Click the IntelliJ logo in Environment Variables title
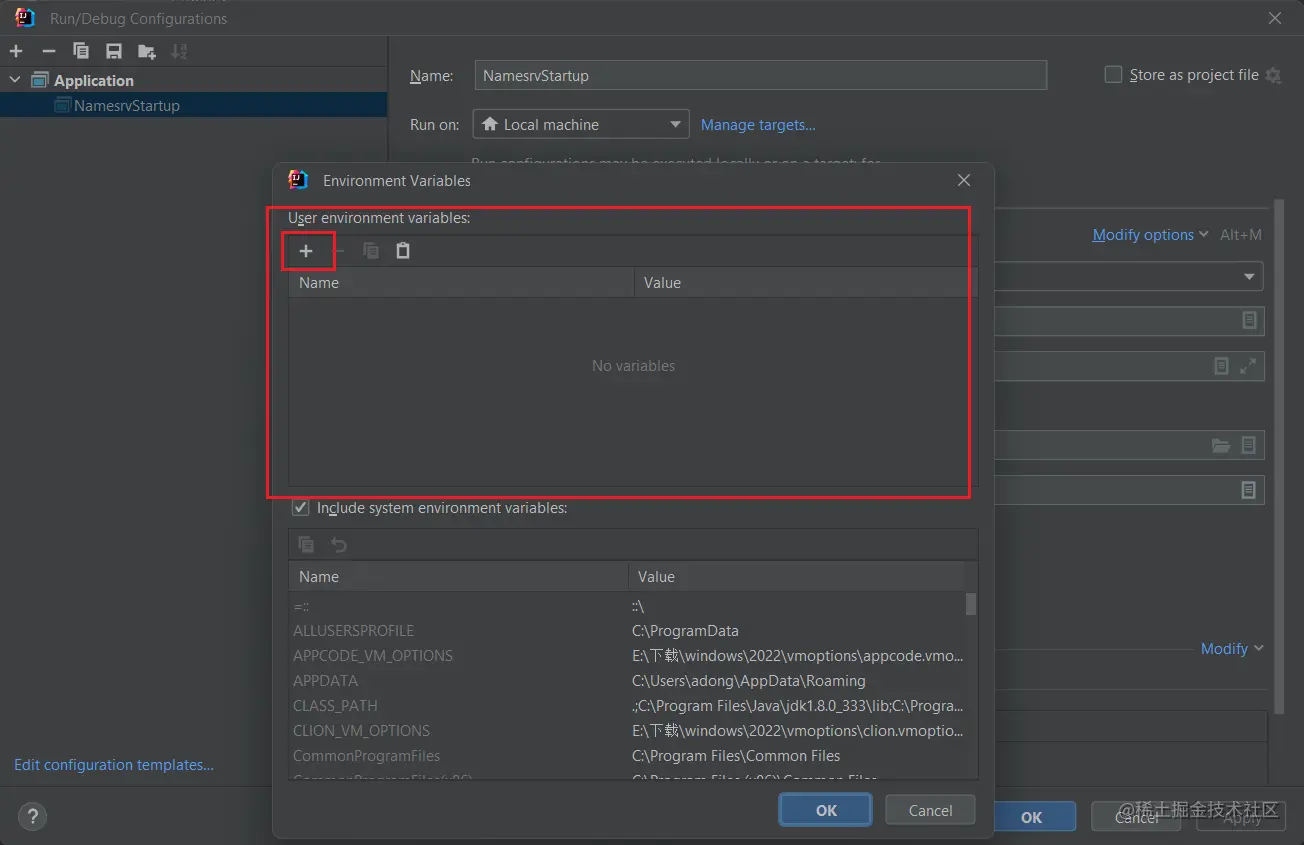 tap(298, 180)
